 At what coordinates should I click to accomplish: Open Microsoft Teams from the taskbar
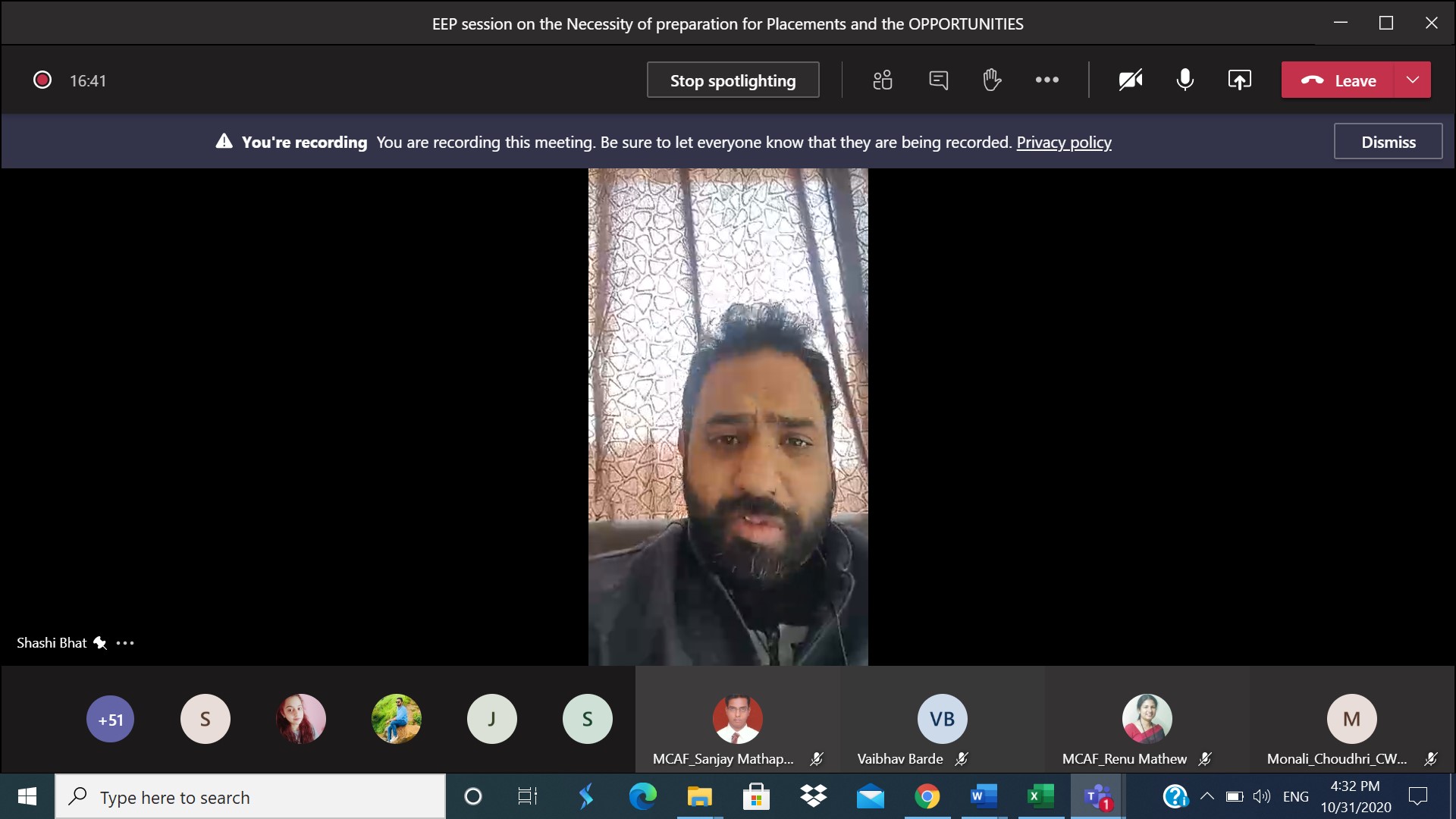pyautogui.click(x=1097, y=797)
